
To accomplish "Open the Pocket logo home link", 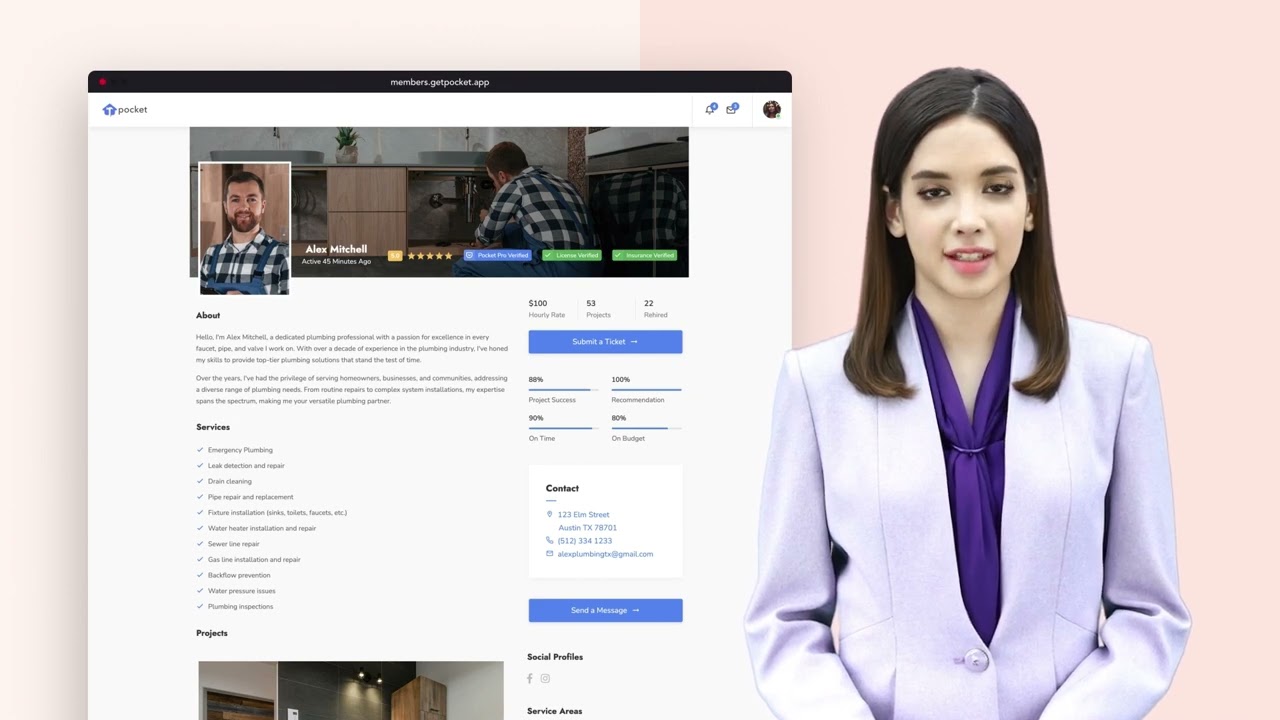I will coord(125,110).
